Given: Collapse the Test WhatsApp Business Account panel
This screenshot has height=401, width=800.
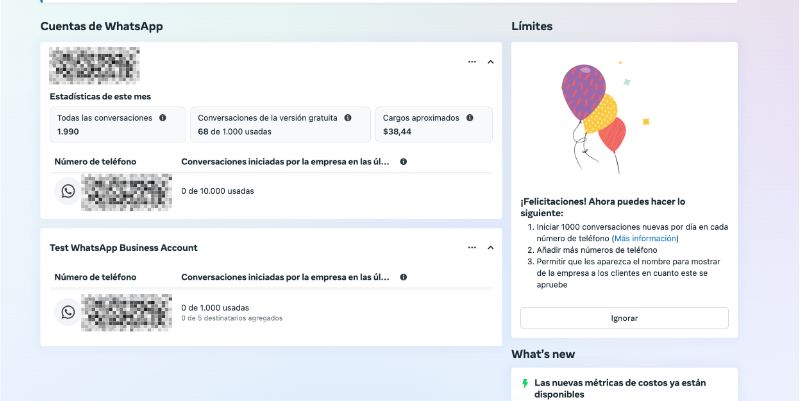Looking at the screenshot, I should click(x=490, y=248).
